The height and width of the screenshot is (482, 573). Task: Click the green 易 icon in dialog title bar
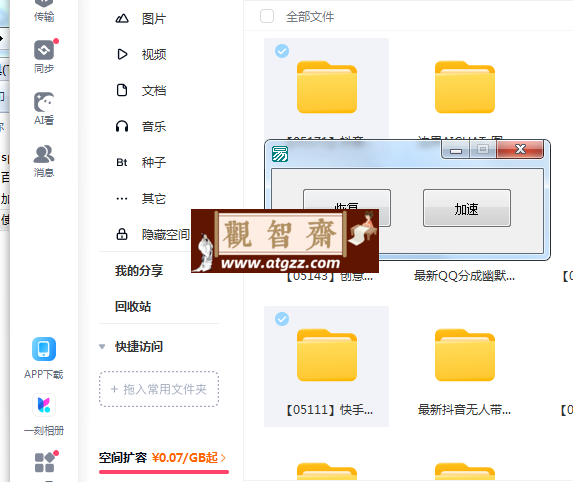[280, 154]
